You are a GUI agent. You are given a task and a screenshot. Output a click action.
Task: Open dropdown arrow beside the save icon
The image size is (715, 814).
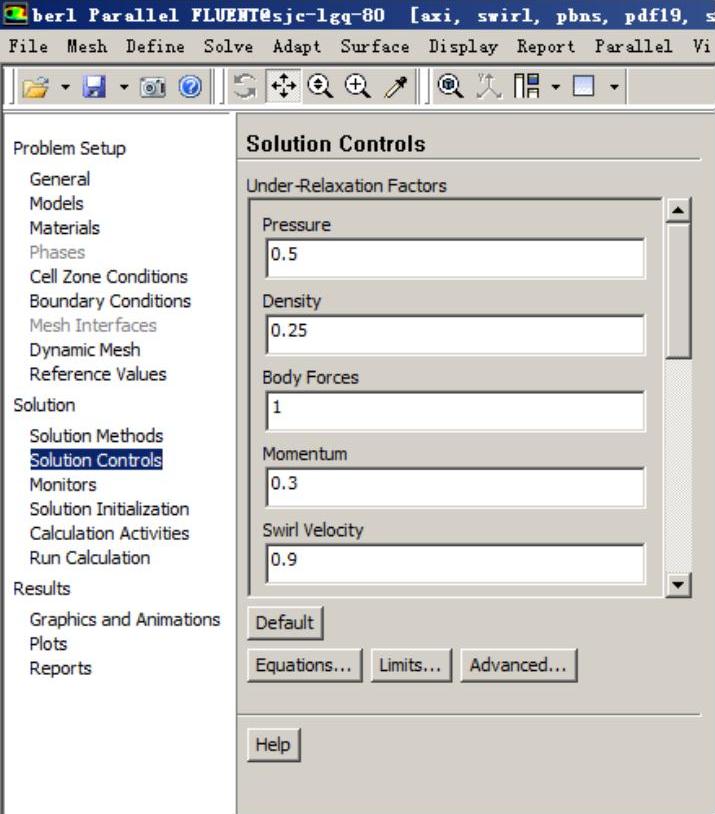tap(124, 90)
